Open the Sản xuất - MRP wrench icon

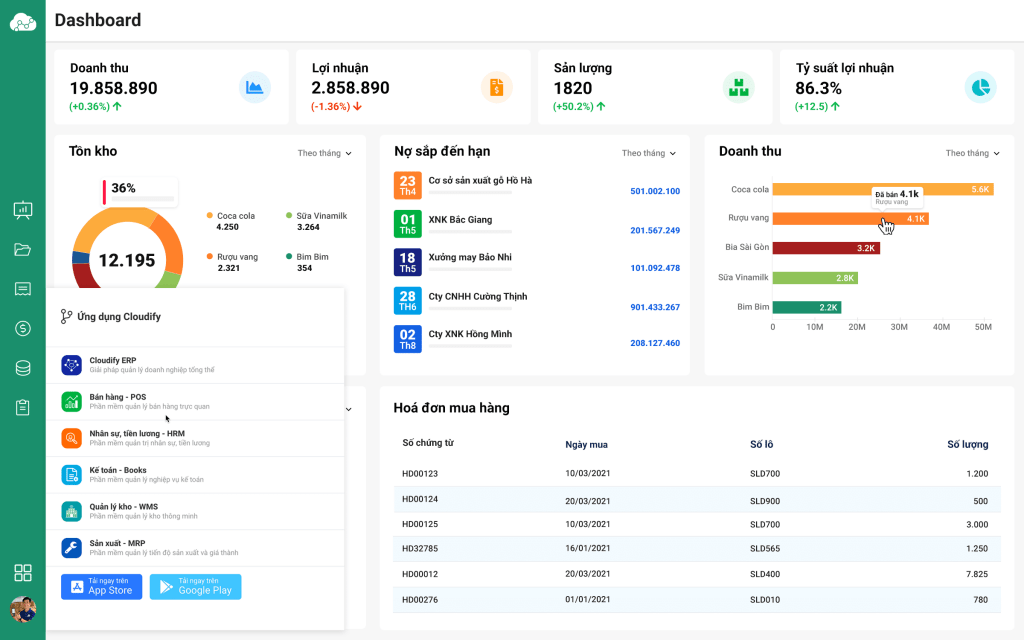point(71,547)
